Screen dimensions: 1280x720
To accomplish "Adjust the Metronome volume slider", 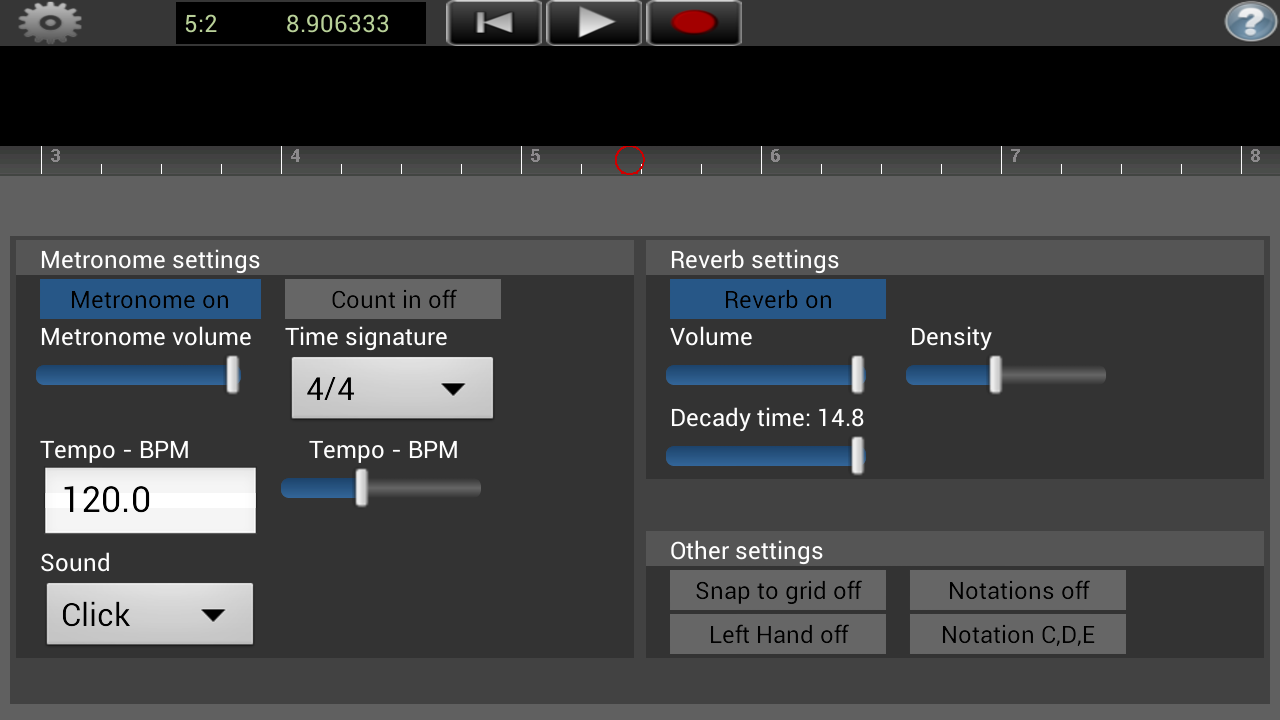I will (x=139, y=375).
